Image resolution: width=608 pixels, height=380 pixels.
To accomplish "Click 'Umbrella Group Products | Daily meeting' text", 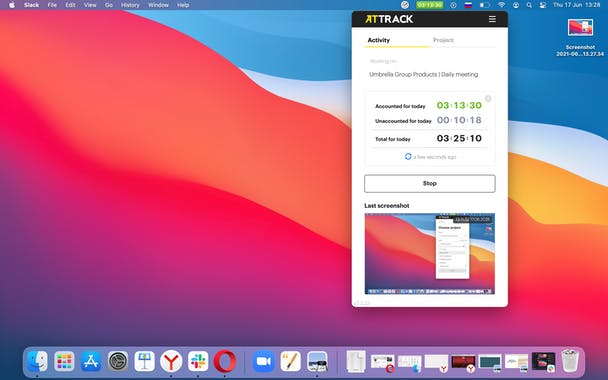I will point(423,74).
